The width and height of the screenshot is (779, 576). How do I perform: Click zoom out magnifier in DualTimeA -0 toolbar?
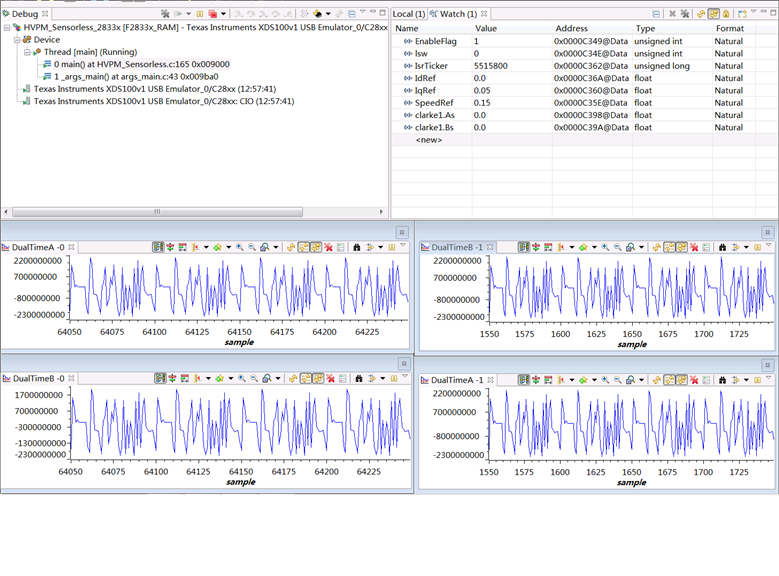pos(252,247)
